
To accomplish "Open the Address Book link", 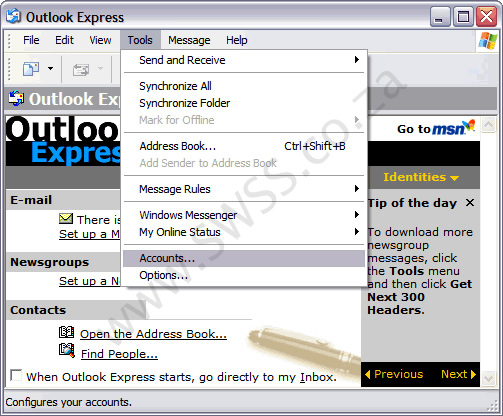I will pos(153,334).
